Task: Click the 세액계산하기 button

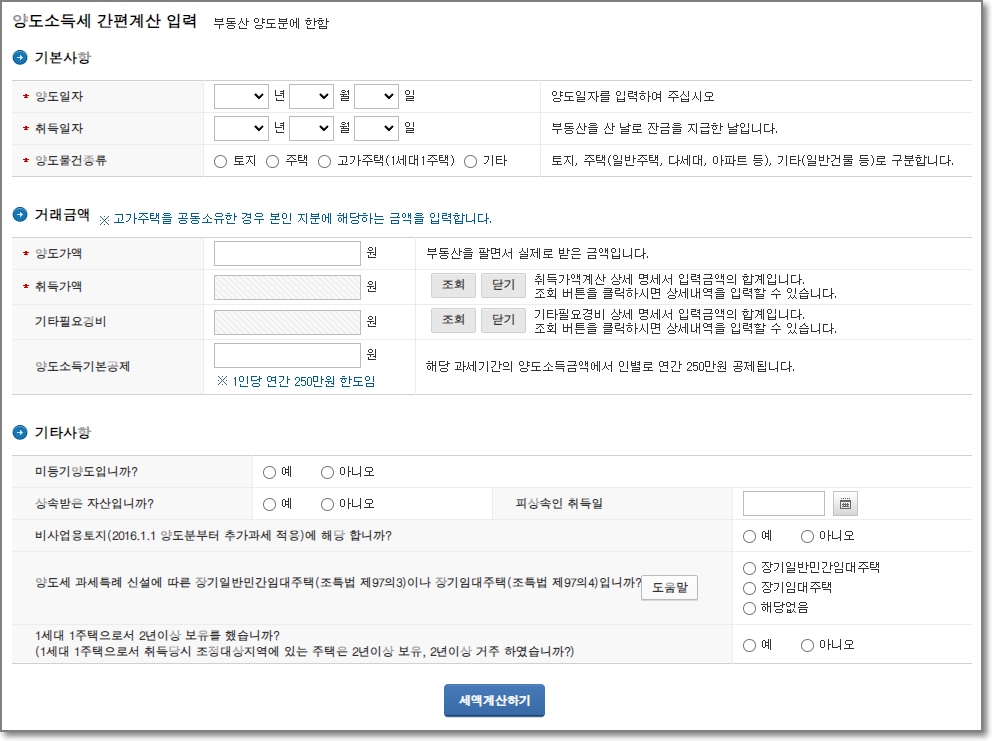Action: 494,701
